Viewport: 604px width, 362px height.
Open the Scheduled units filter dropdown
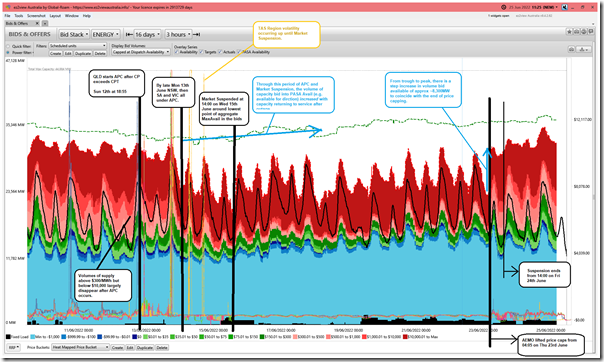click(77, 46)
